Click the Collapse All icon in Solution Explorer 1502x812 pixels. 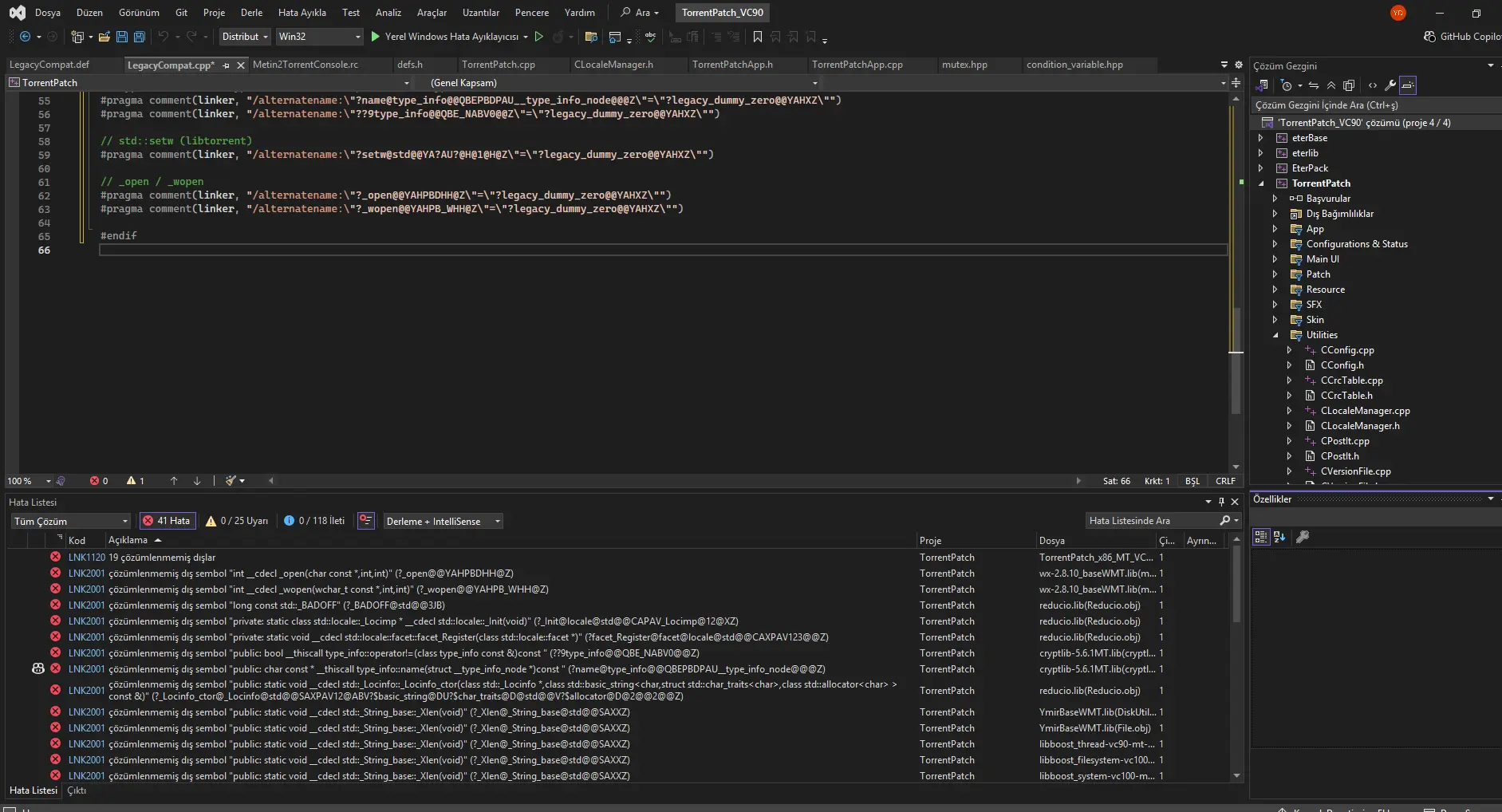pos(1331,85)
